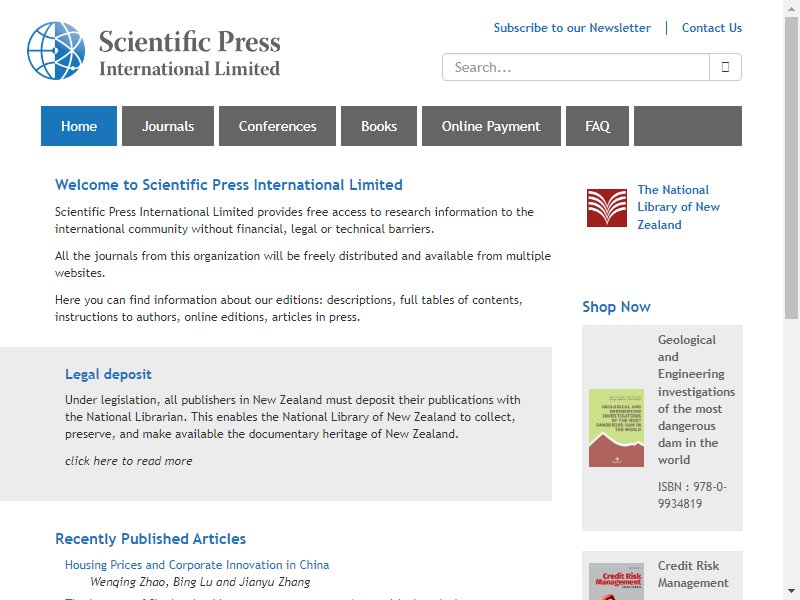Go to the Conferences menu item

278,126
